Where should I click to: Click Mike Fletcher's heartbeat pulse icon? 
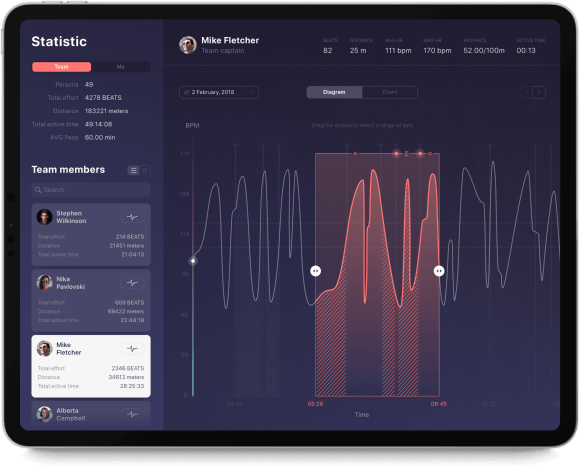(x=132, y=349)
